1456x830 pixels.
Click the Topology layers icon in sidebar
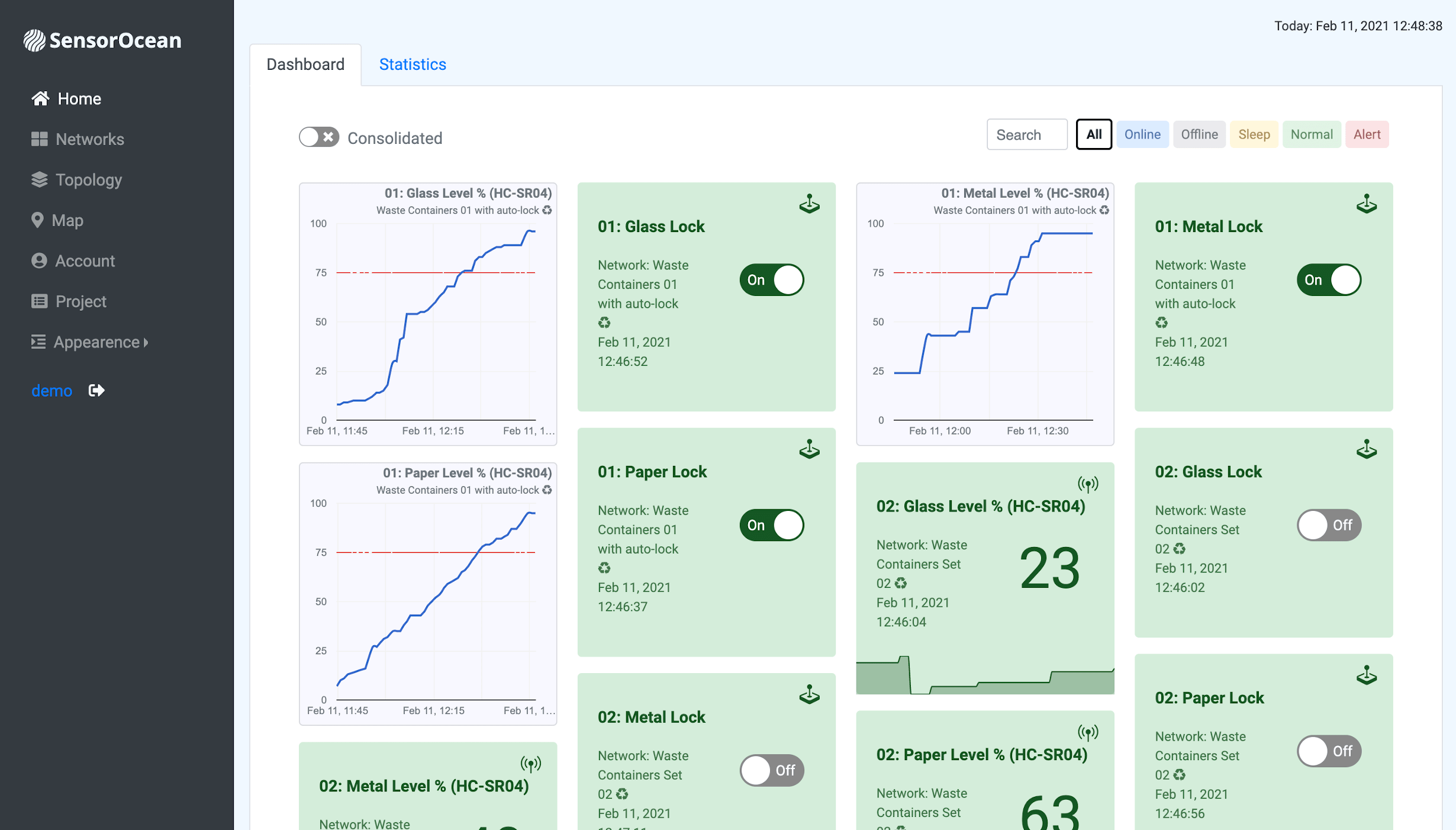tap(39, 179)
